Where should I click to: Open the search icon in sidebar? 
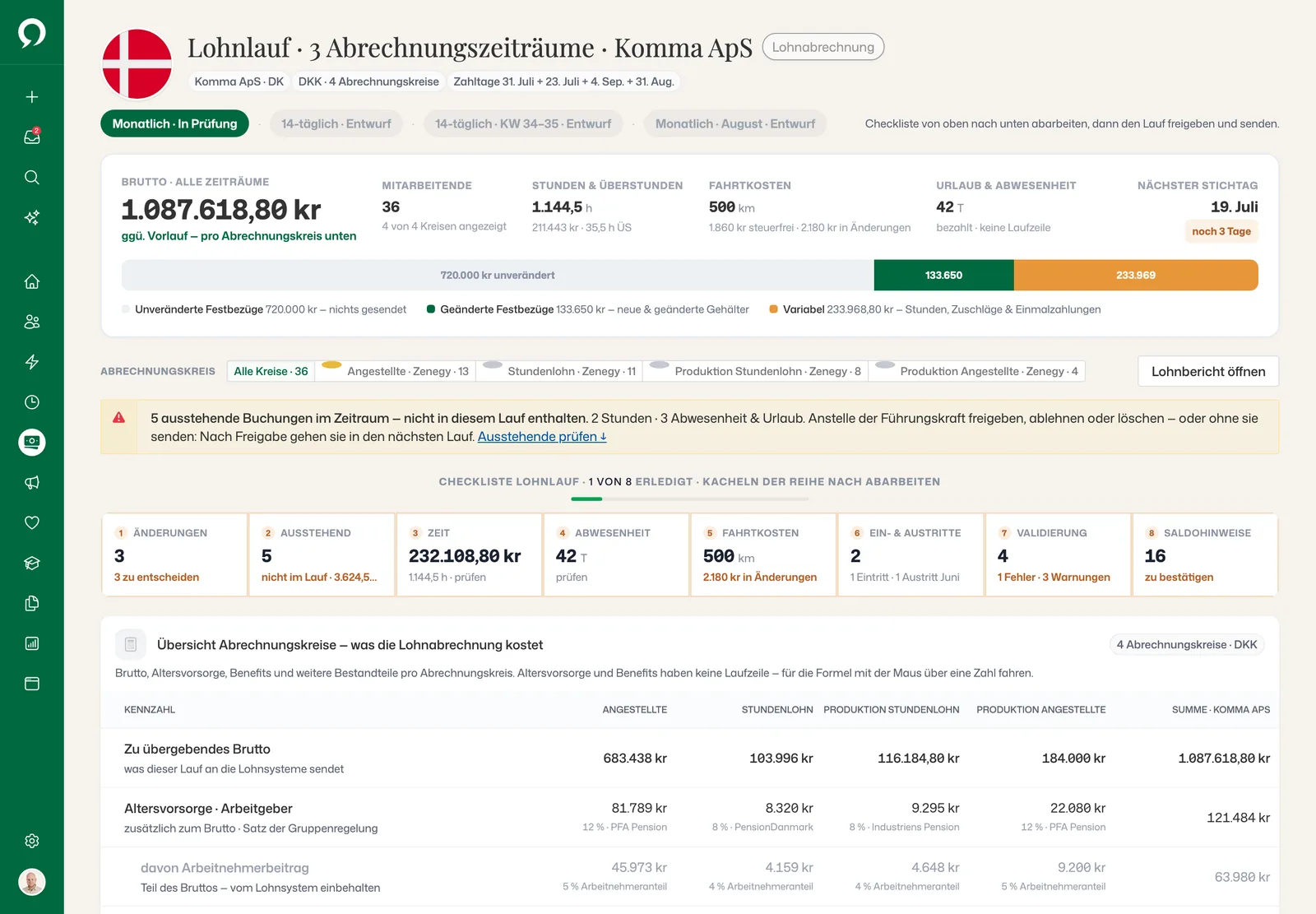point(32,178)
